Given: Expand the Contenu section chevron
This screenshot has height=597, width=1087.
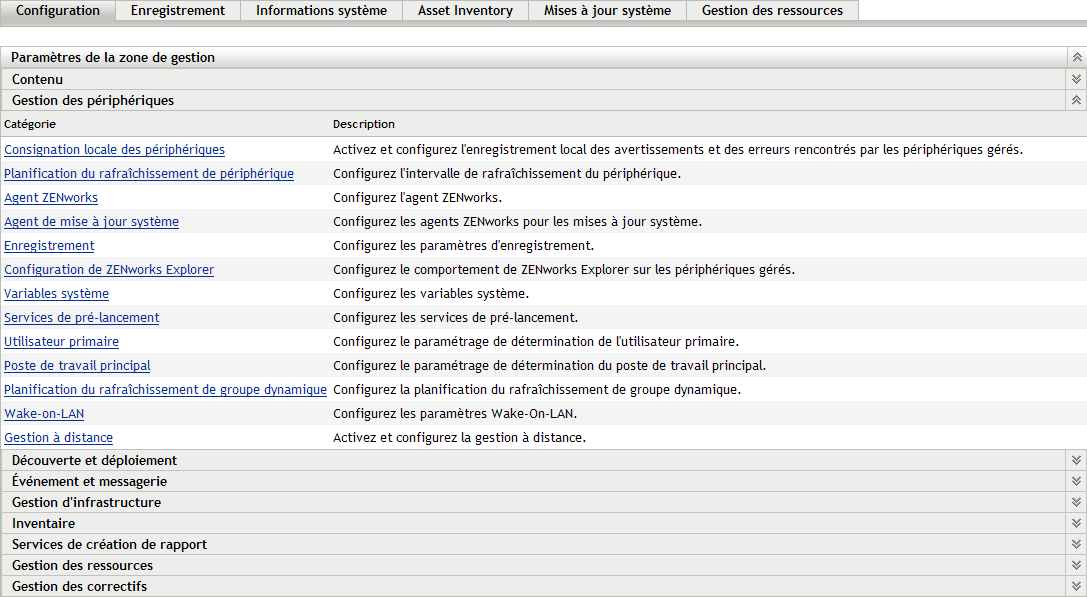Looking at the screenshot, I should click(1076, 78).
